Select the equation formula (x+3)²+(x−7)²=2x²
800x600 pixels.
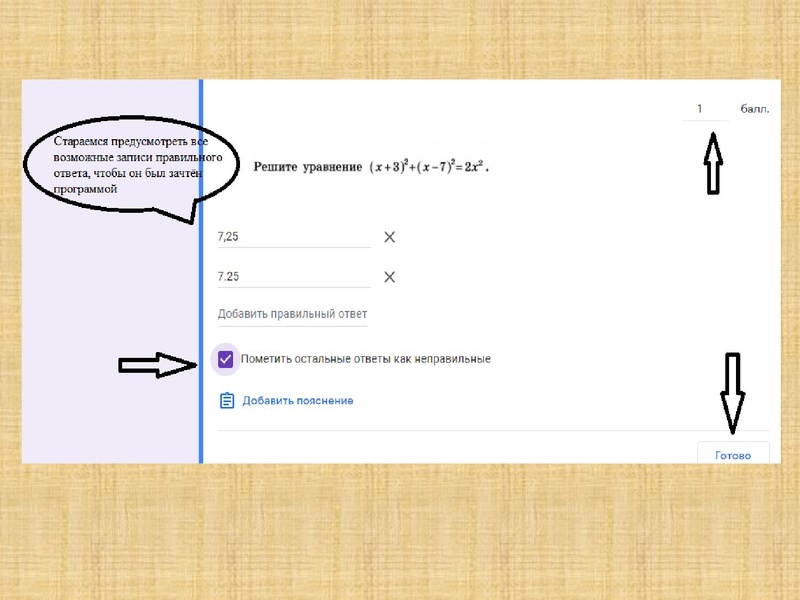(428, 166)
